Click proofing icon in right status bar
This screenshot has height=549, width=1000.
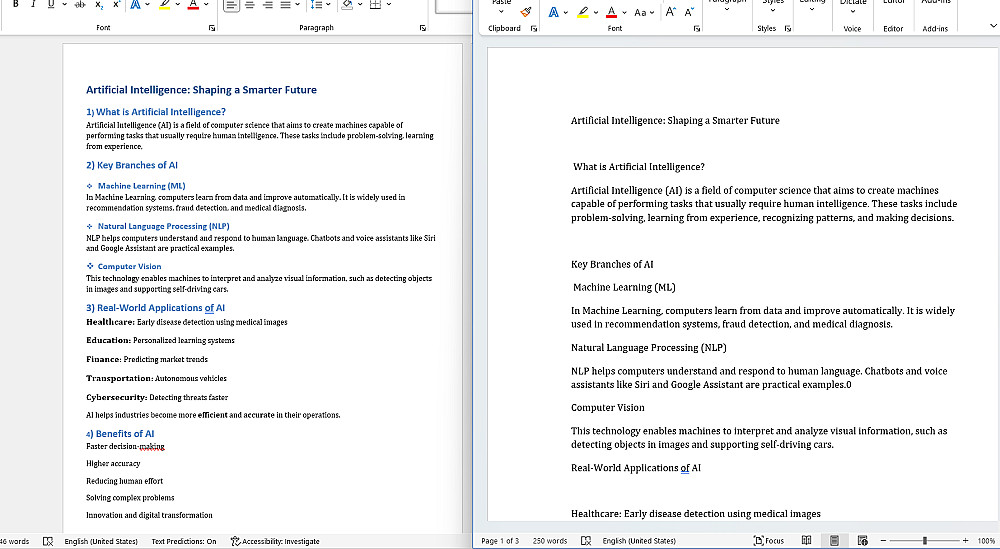[586, 541]
